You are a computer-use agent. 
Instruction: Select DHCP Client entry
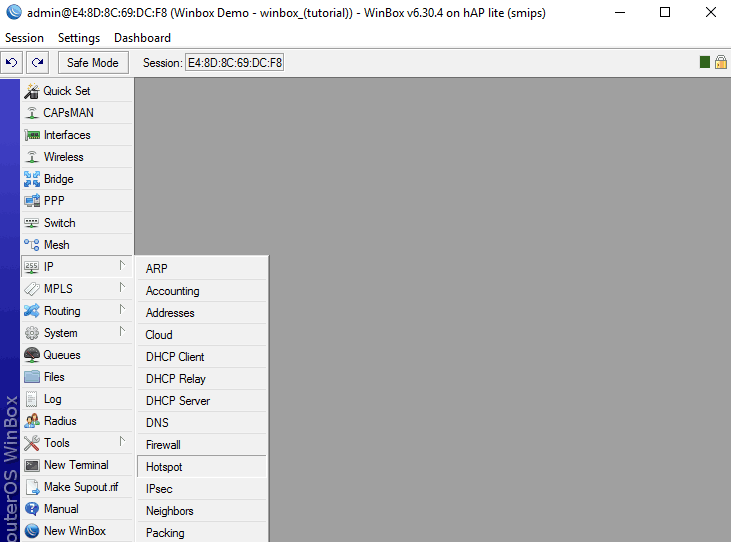point(202,357)
